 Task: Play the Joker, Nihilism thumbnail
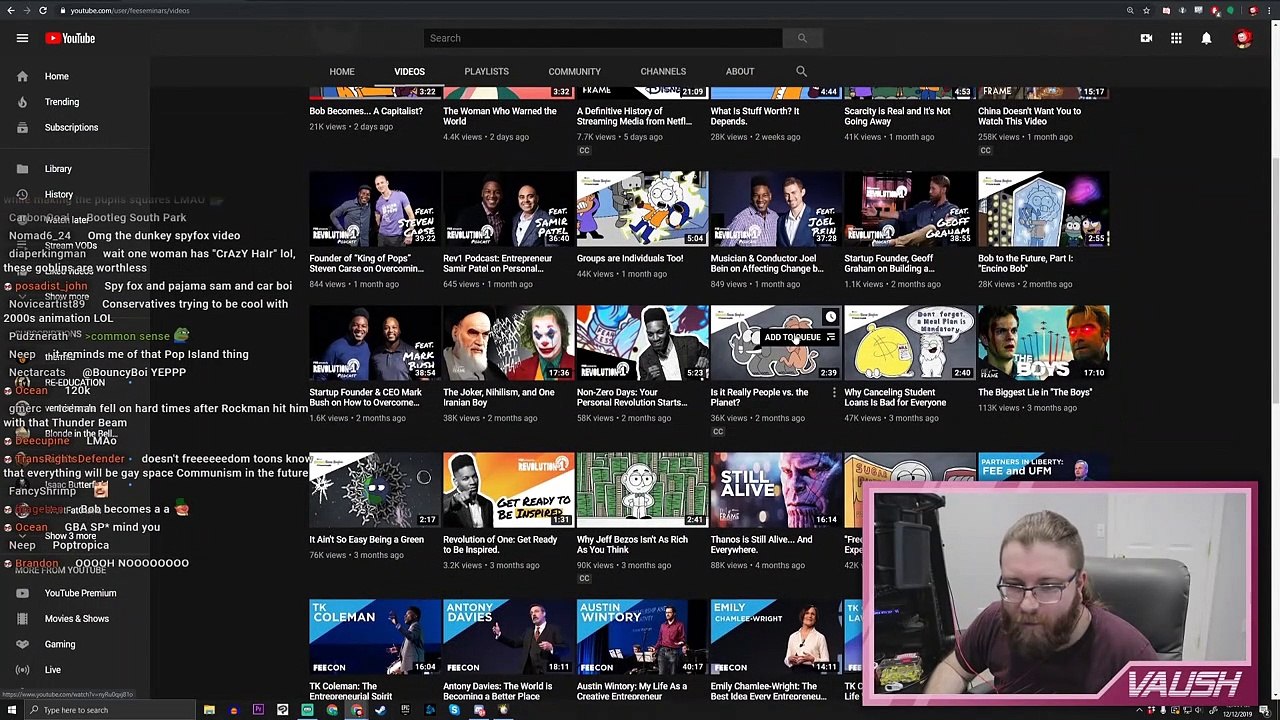[509, 343]
